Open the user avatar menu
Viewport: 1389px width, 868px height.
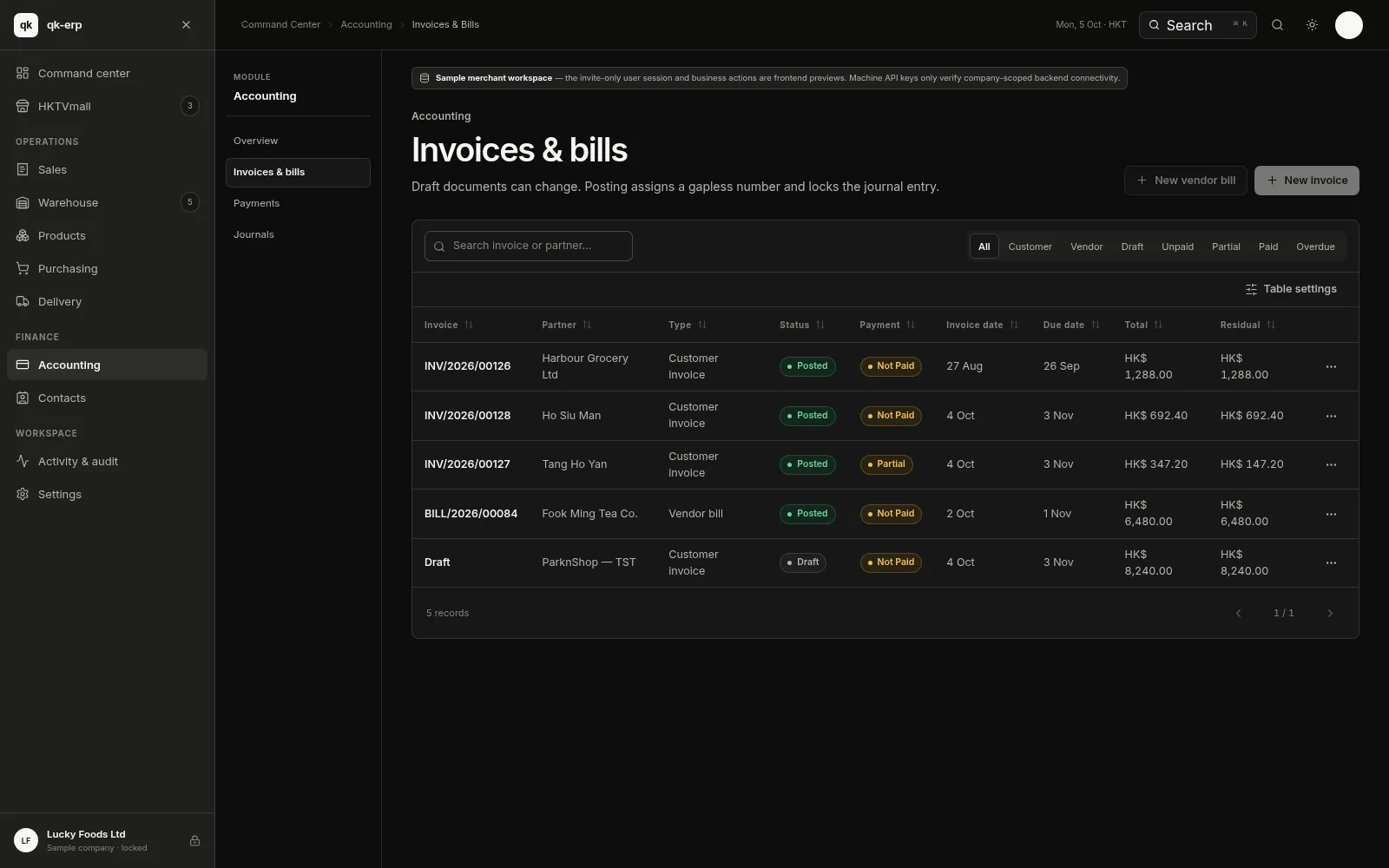1348,25
